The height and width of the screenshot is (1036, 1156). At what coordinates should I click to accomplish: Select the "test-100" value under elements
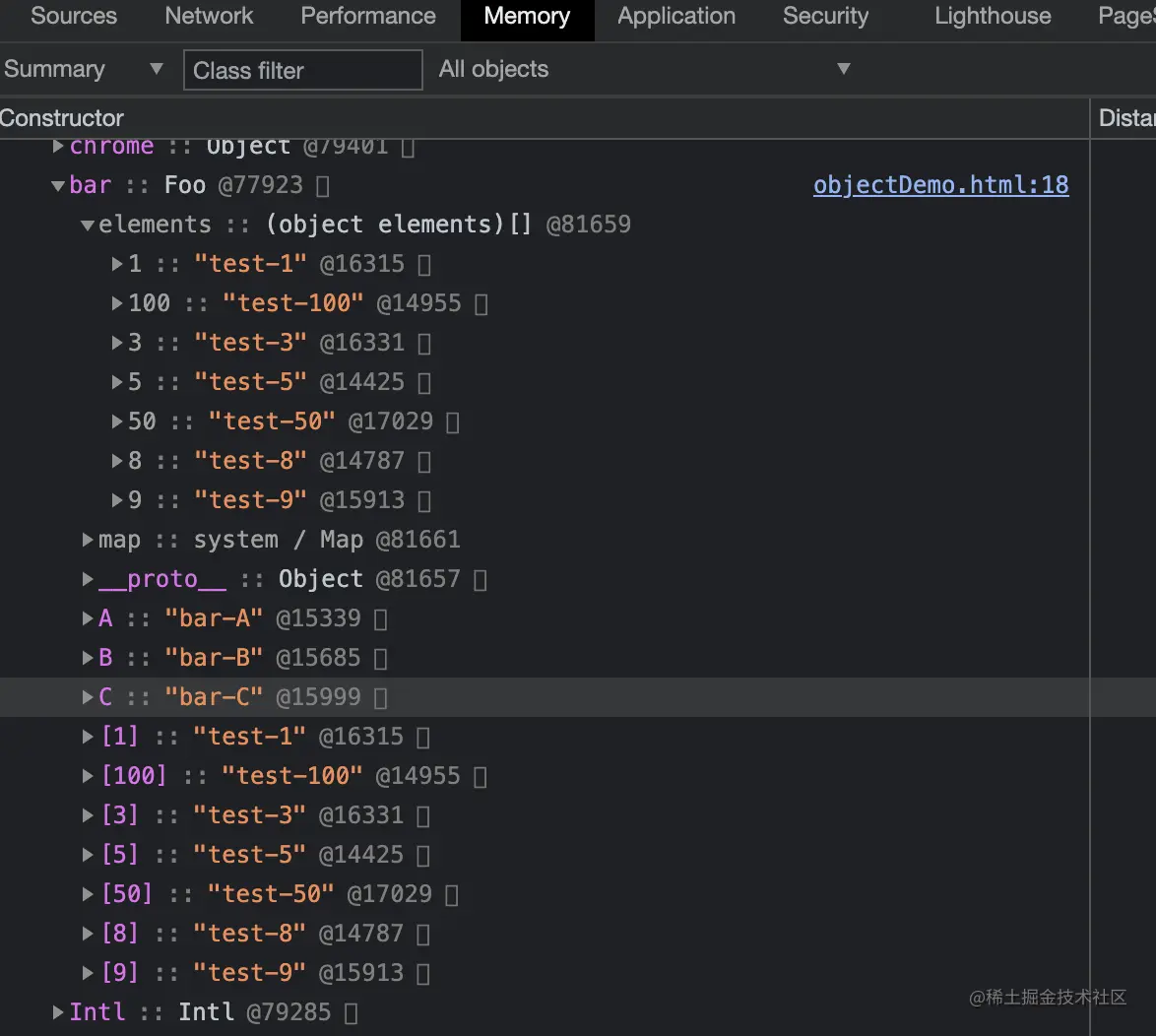point(292,303)
